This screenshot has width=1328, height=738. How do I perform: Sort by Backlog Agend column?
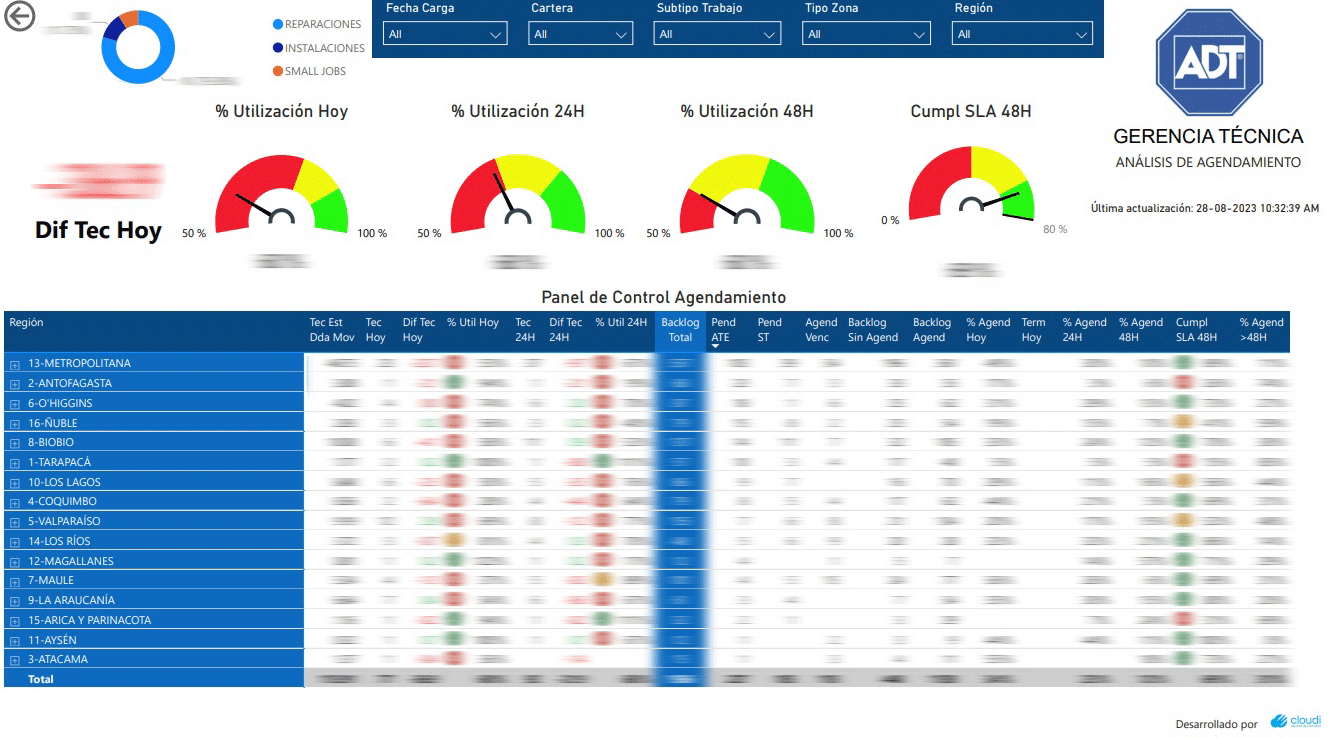(x=932, y=330)
